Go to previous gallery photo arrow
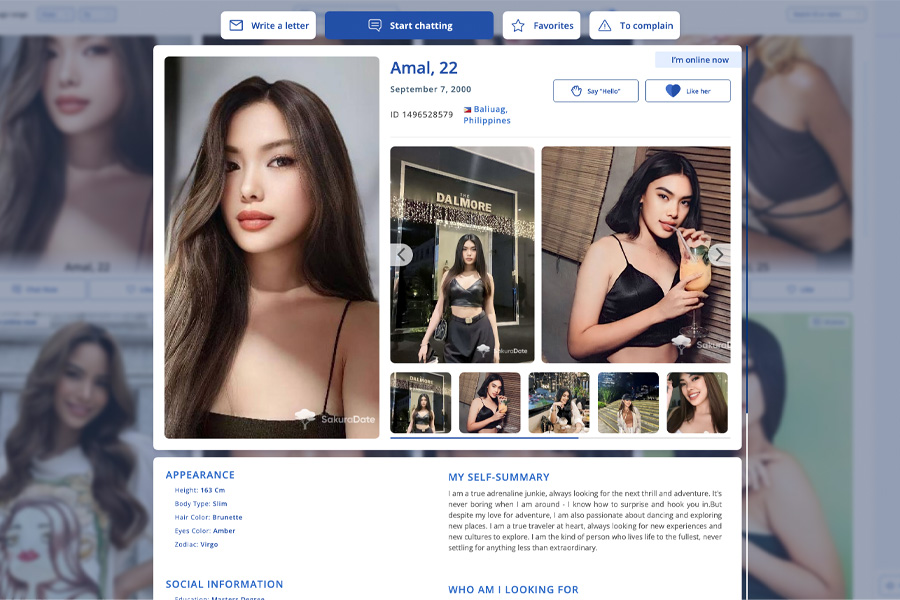The width and height of the screenshot is (900, 600). (x=402, y=254)
